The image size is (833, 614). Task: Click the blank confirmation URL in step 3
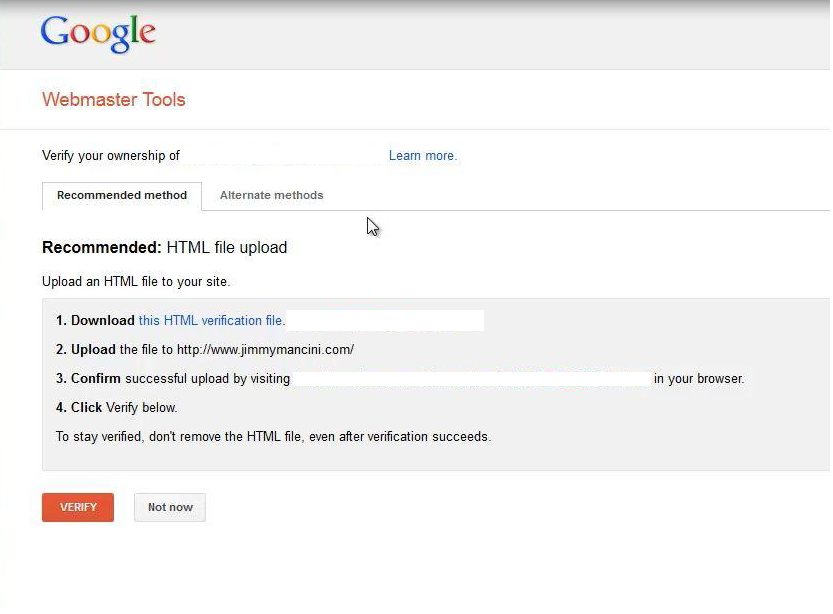[x=471, y=379]
